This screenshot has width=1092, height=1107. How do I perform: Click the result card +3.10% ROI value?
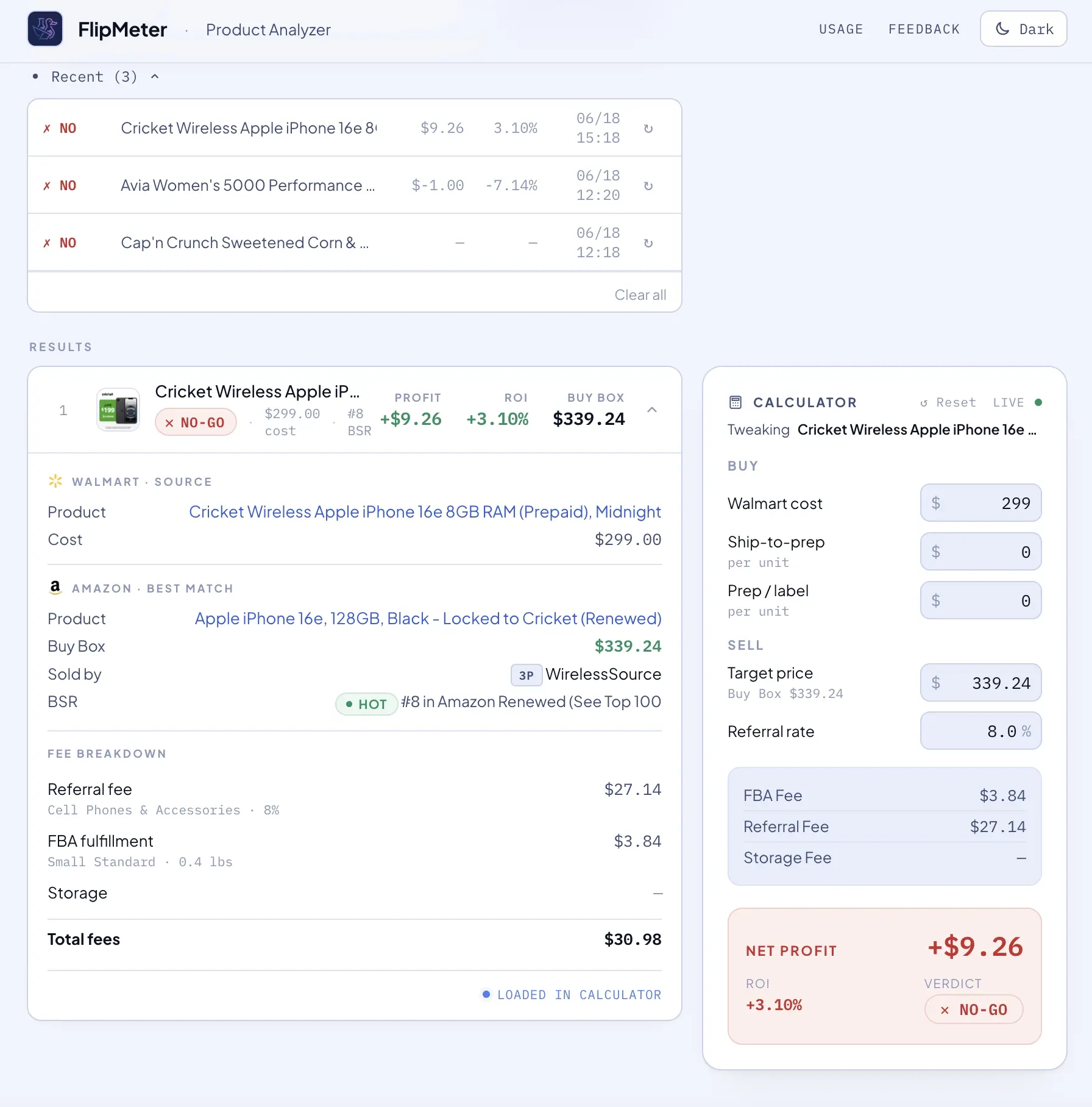click(x=497, y=419)
